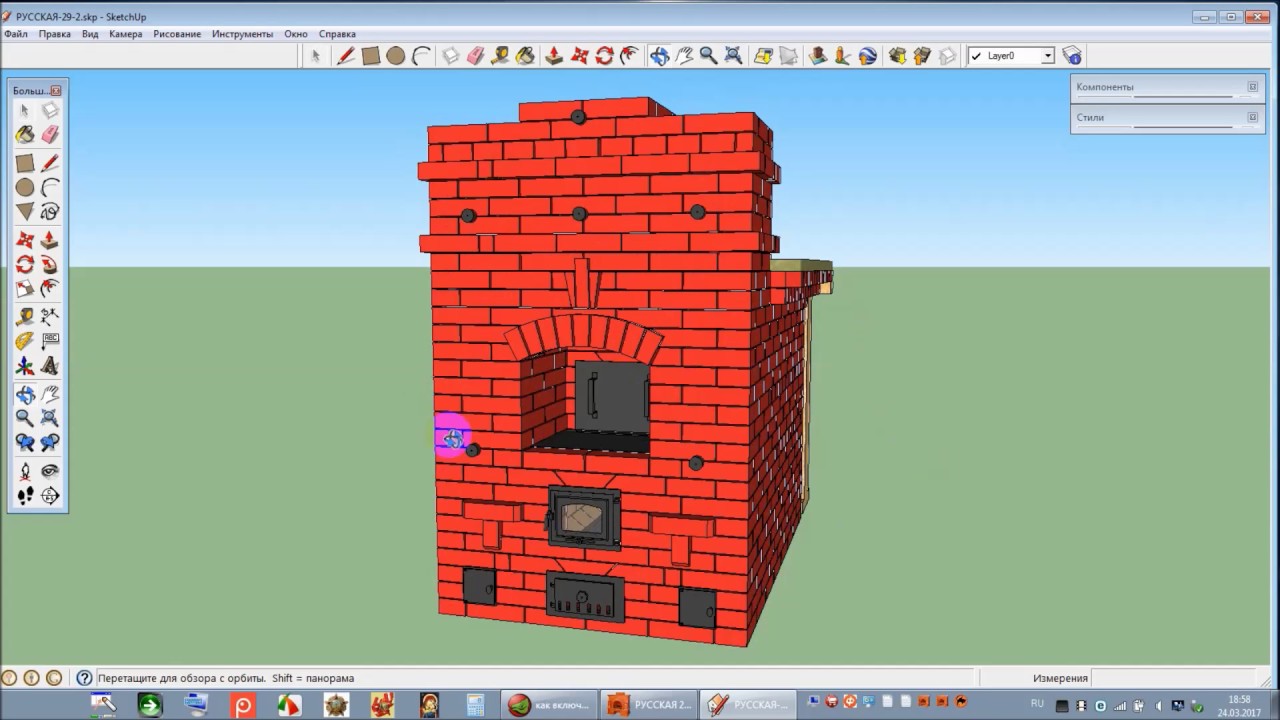The image size is (1280, 720).
Task: Open the Layer0 dropdown arrow
Action: coord(1047,56)
